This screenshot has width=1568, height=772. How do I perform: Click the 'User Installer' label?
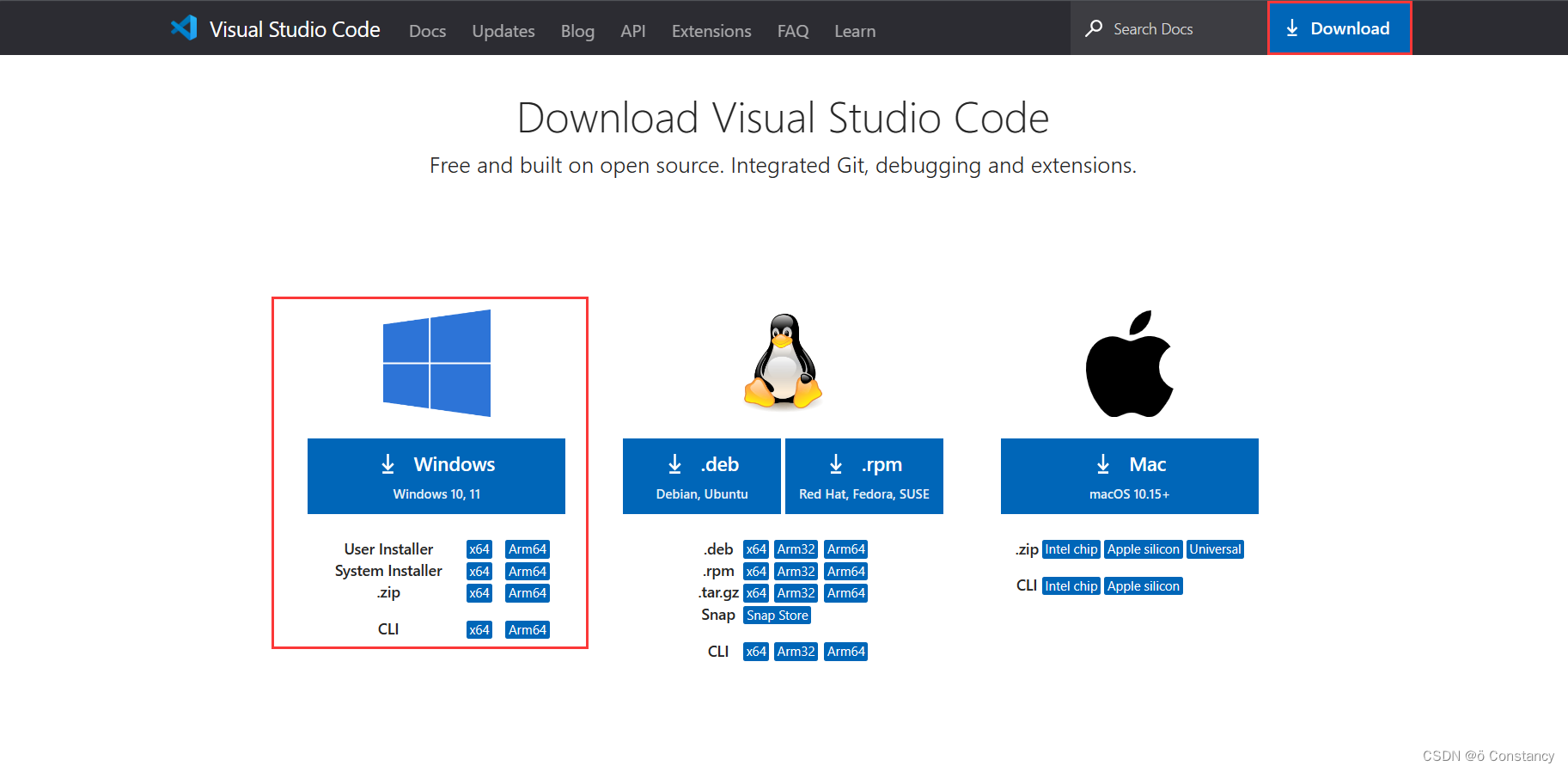(388, 549)
